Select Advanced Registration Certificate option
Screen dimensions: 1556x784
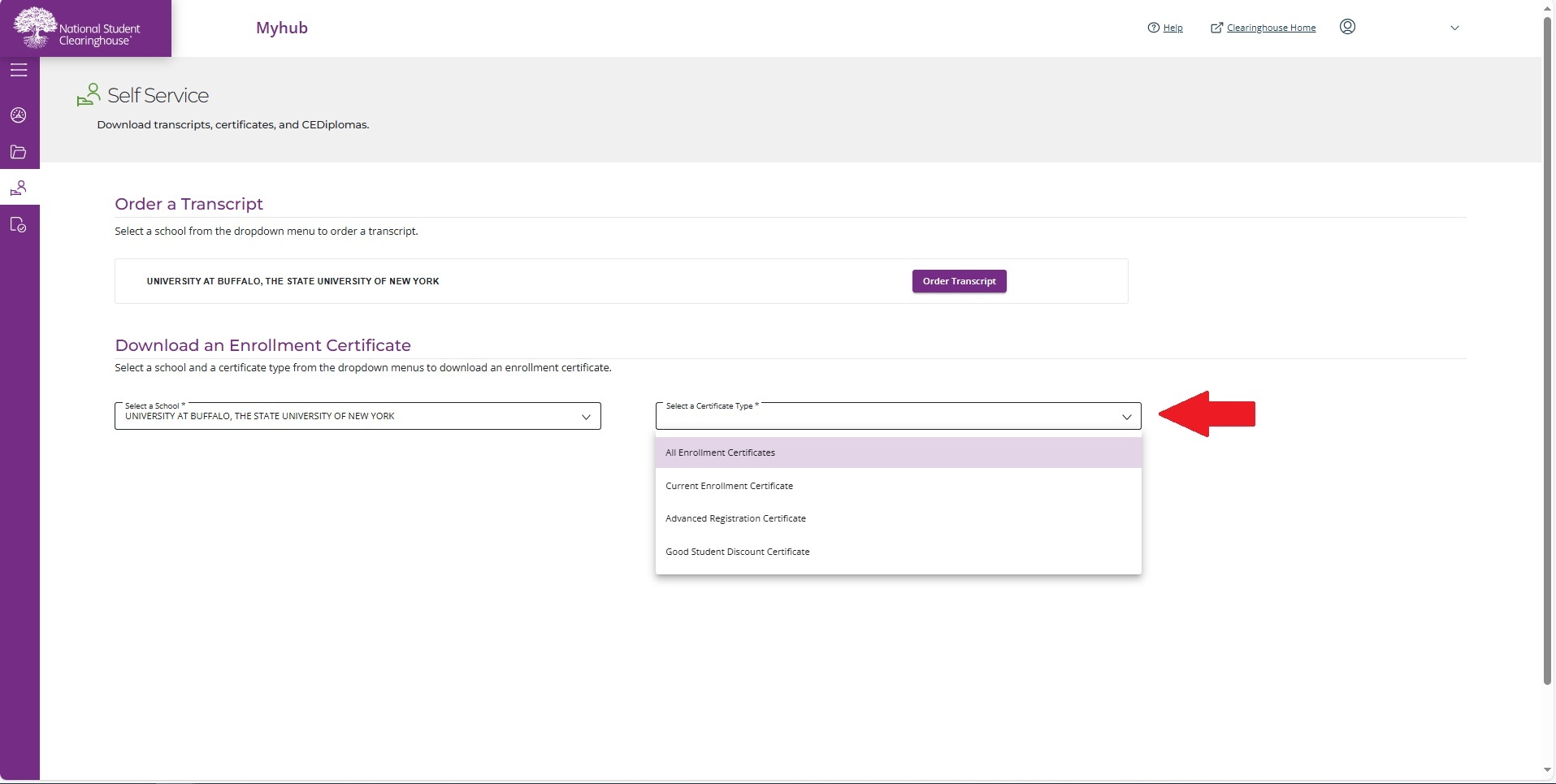click(735, 518)
